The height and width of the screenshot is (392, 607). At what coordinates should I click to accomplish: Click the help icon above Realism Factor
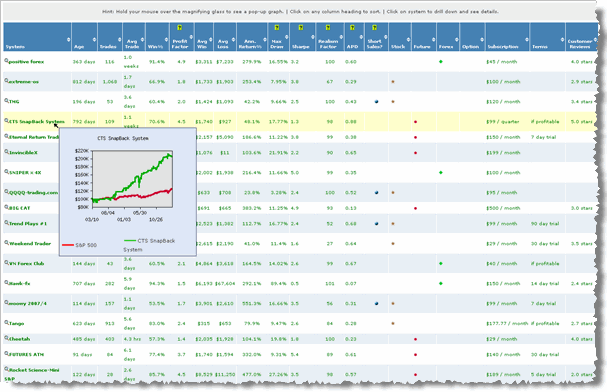(x=328, y=27)
